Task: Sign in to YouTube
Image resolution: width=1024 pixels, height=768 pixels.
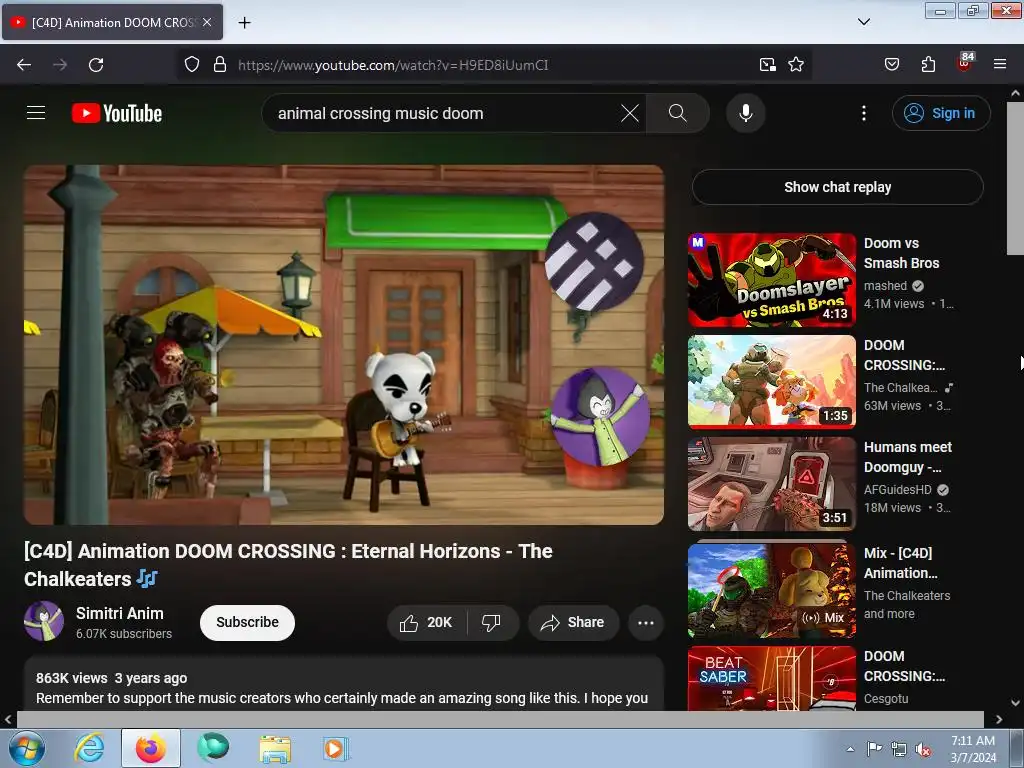Action: pyautogui.click(x=941, y=113)
